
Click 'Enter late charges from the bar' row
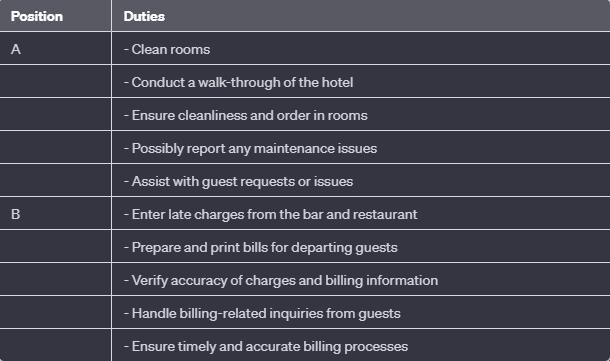[361, 214]
